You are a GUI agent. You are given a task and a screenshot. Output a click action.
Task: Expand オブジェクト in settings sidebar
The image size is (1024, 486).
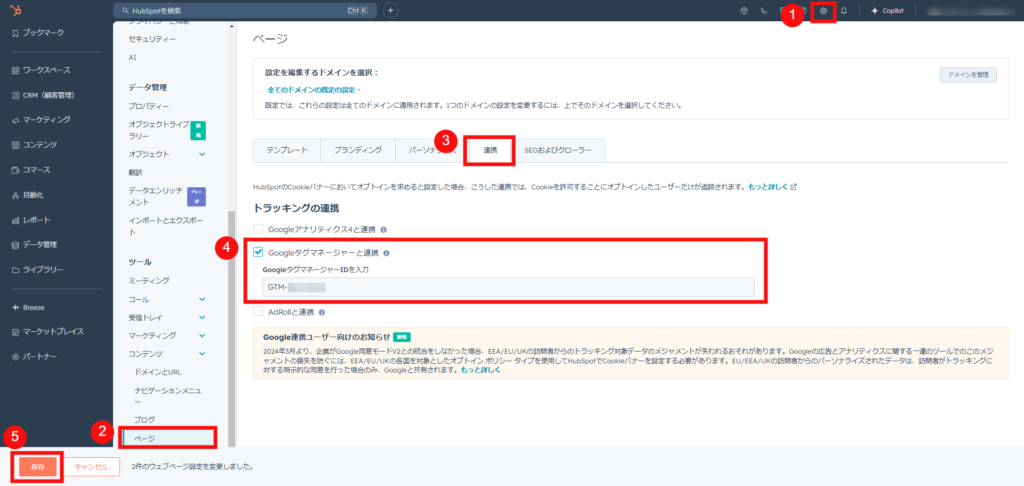pos(202,154)
